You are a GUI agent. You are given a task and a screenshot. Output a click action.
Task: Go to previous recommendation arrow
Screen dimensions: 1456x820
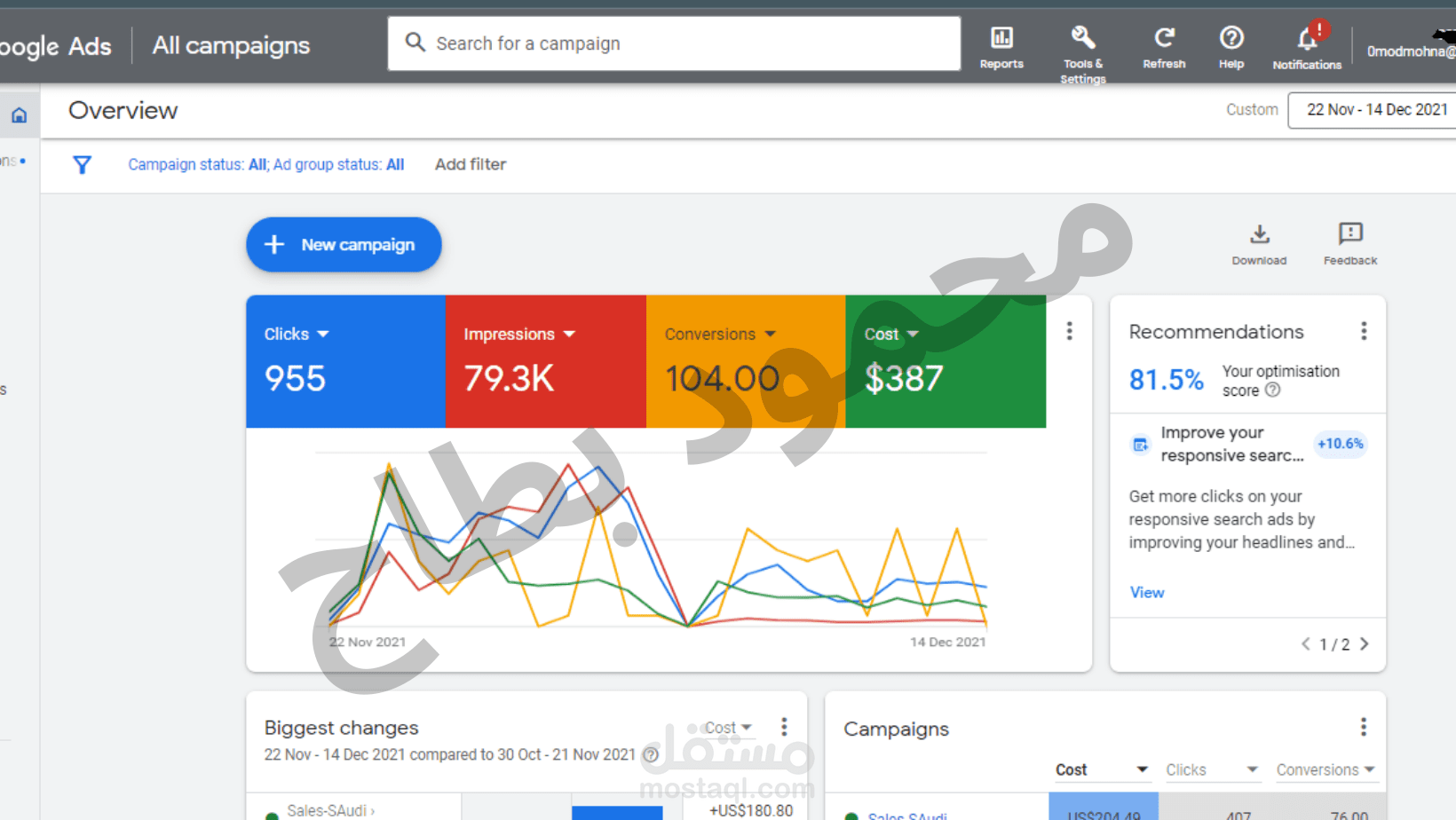tap(1306, 644)
